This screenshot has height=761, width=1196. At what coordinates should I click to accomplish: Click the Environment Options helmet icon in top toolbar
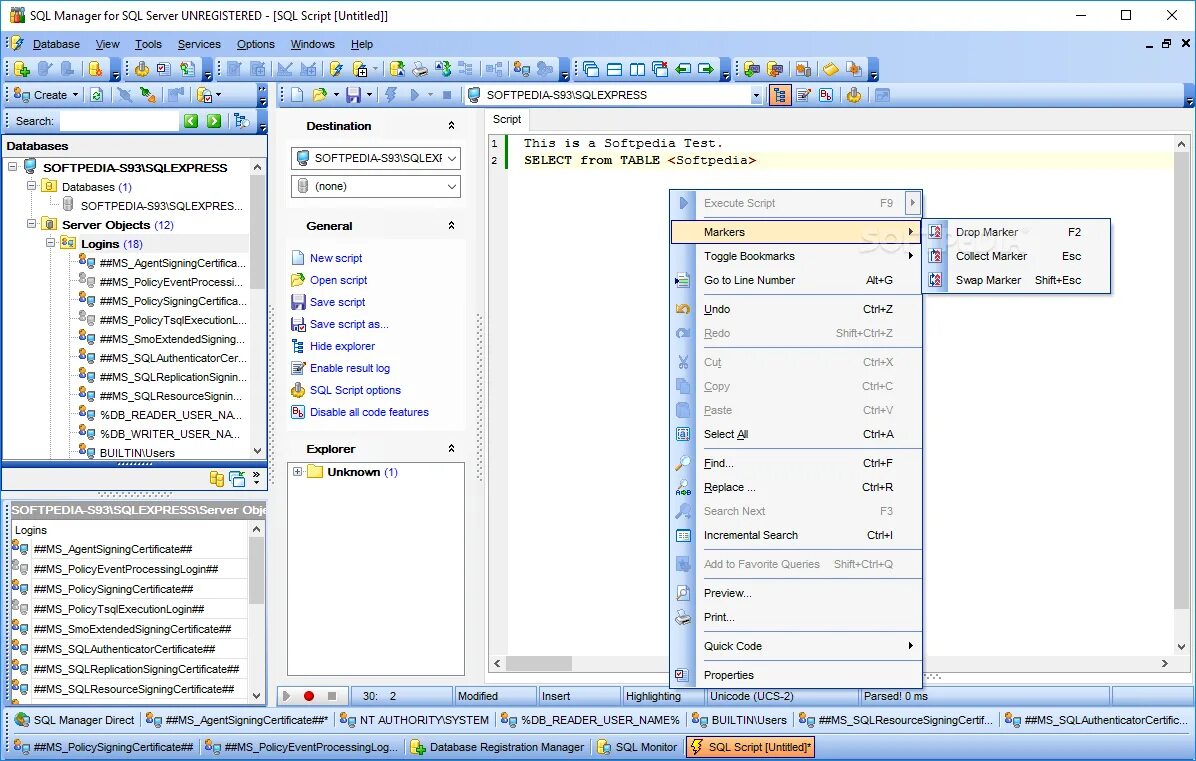(x=142, y=69)
